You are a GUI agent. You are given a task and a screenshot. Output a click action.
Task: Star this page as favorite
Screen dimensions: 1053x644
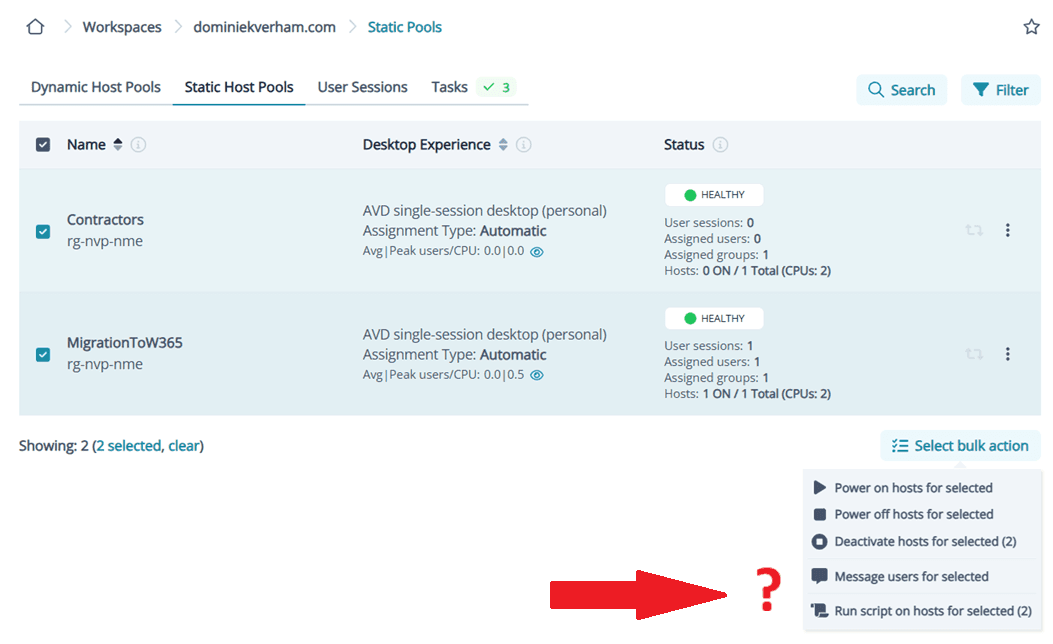1031,27
